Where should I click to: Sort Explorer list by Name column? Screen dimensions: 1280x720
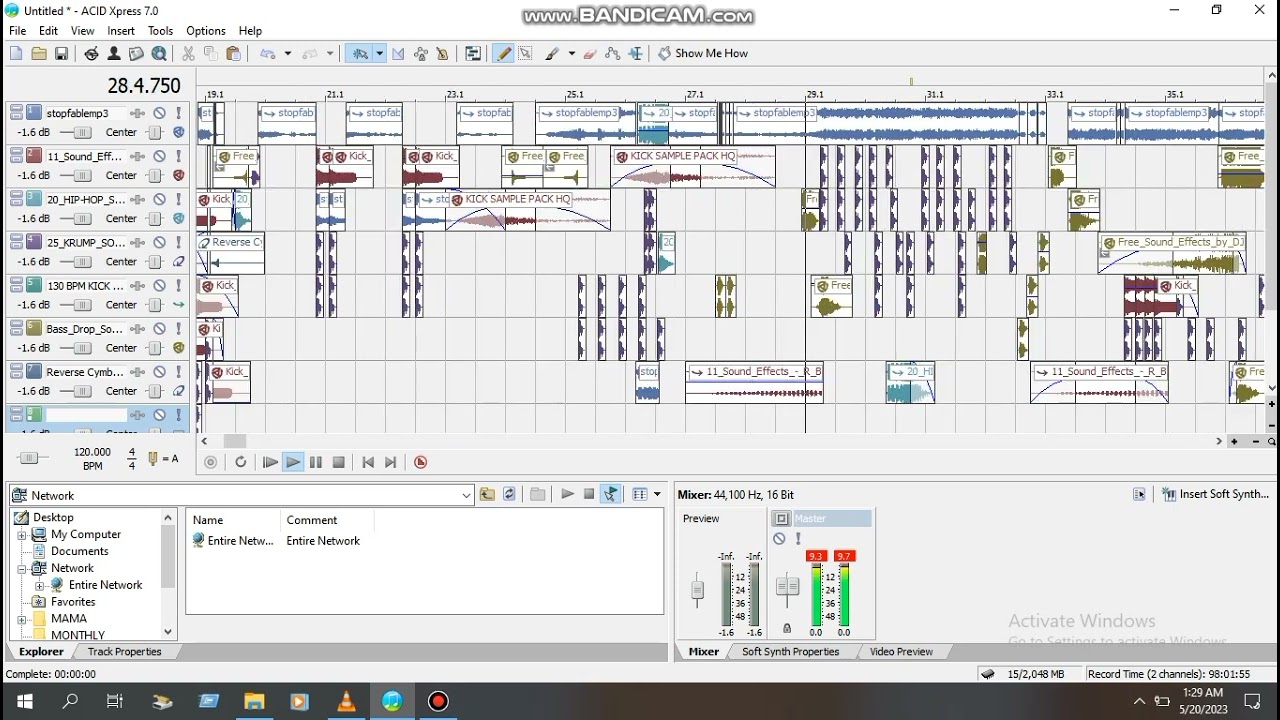233,520
